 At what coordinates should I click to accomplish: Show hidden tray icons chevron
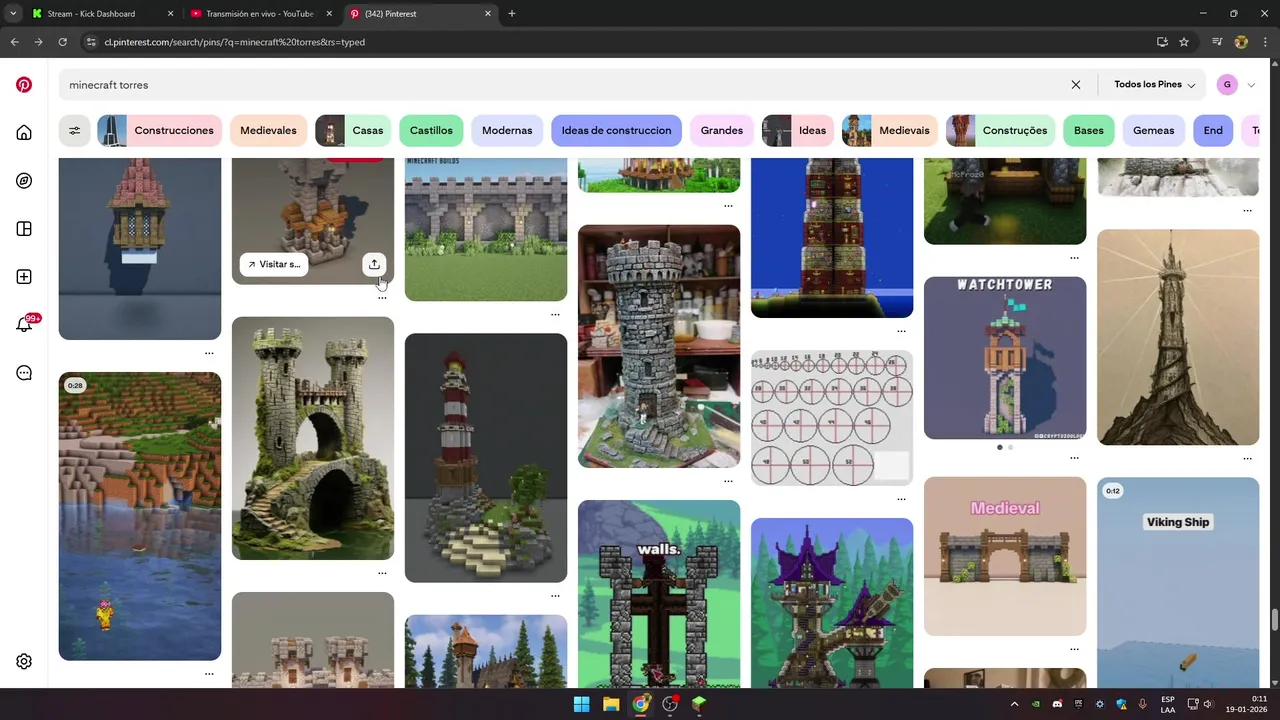[1014, 704]
